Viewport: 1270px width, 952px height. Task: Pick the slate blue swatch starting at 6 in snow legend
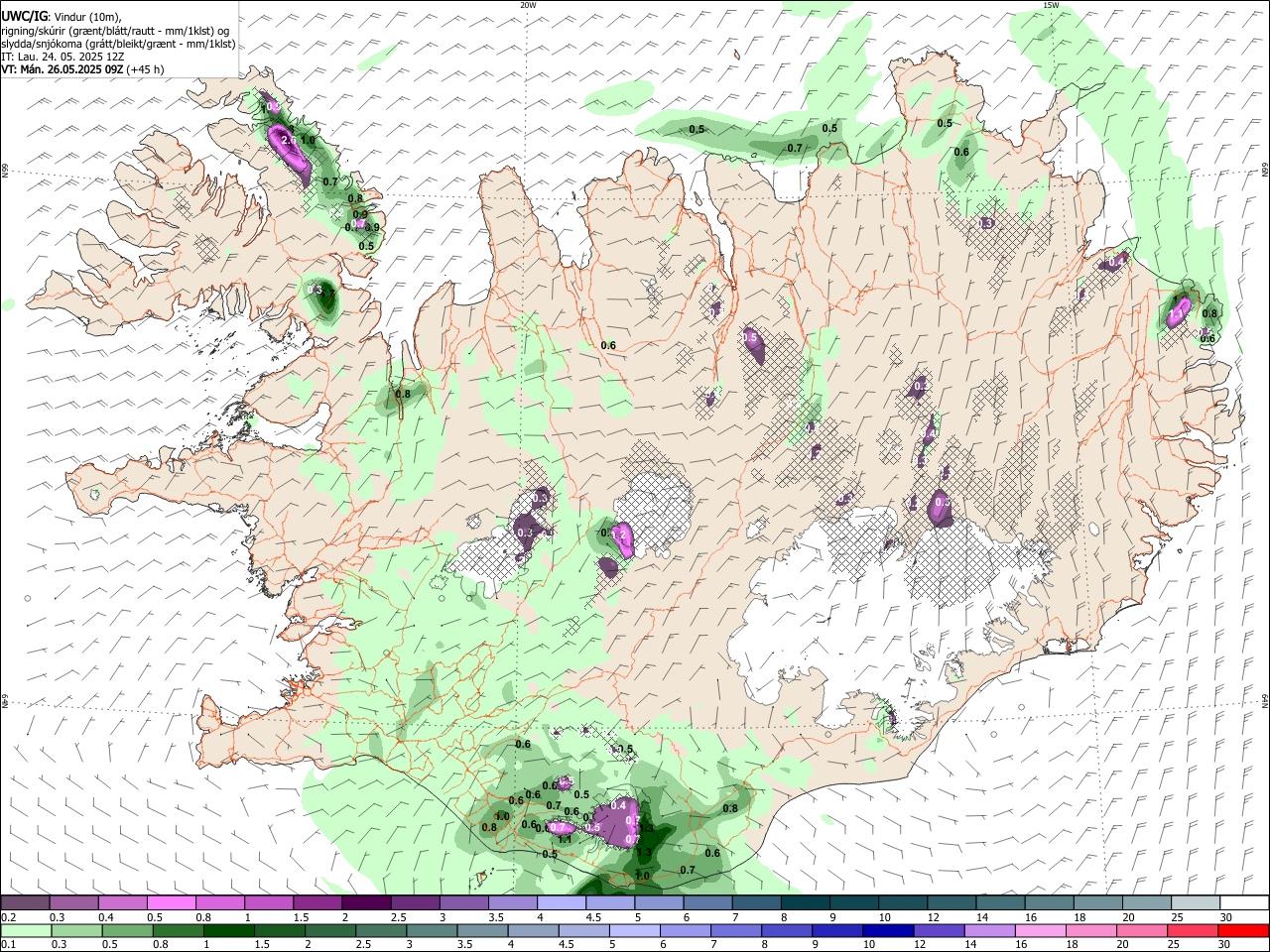coord(706,902)
